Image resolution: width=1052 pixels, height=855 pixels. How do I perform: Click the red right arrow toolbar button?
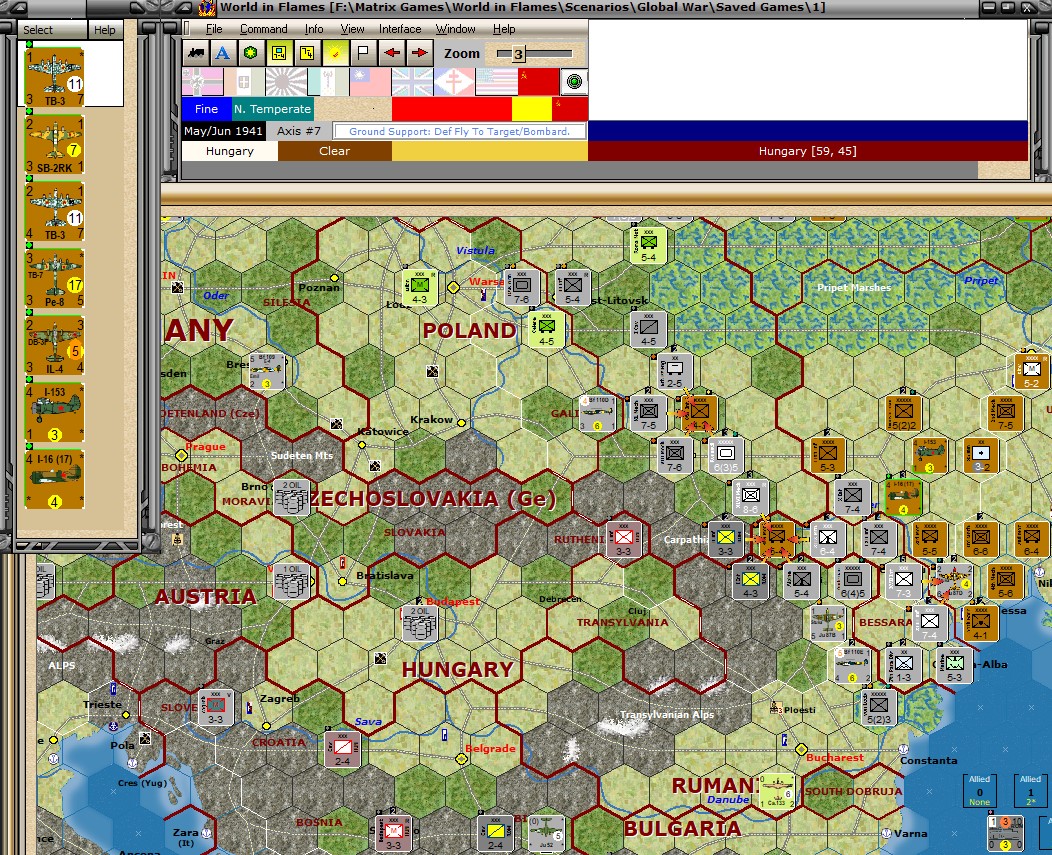[419, 53]
